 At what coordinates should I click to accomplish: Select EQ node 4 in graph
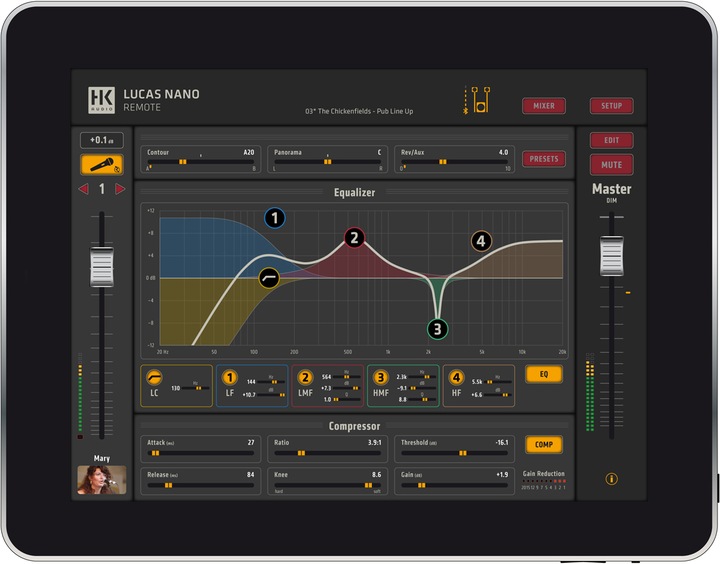pyautogui.click(x=481, y=241)
